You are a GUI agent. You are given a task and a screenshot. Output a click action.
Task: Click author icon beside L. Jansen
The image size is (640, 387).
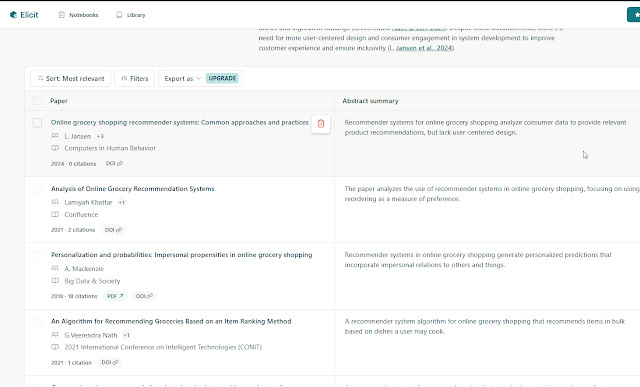(55, 136)
